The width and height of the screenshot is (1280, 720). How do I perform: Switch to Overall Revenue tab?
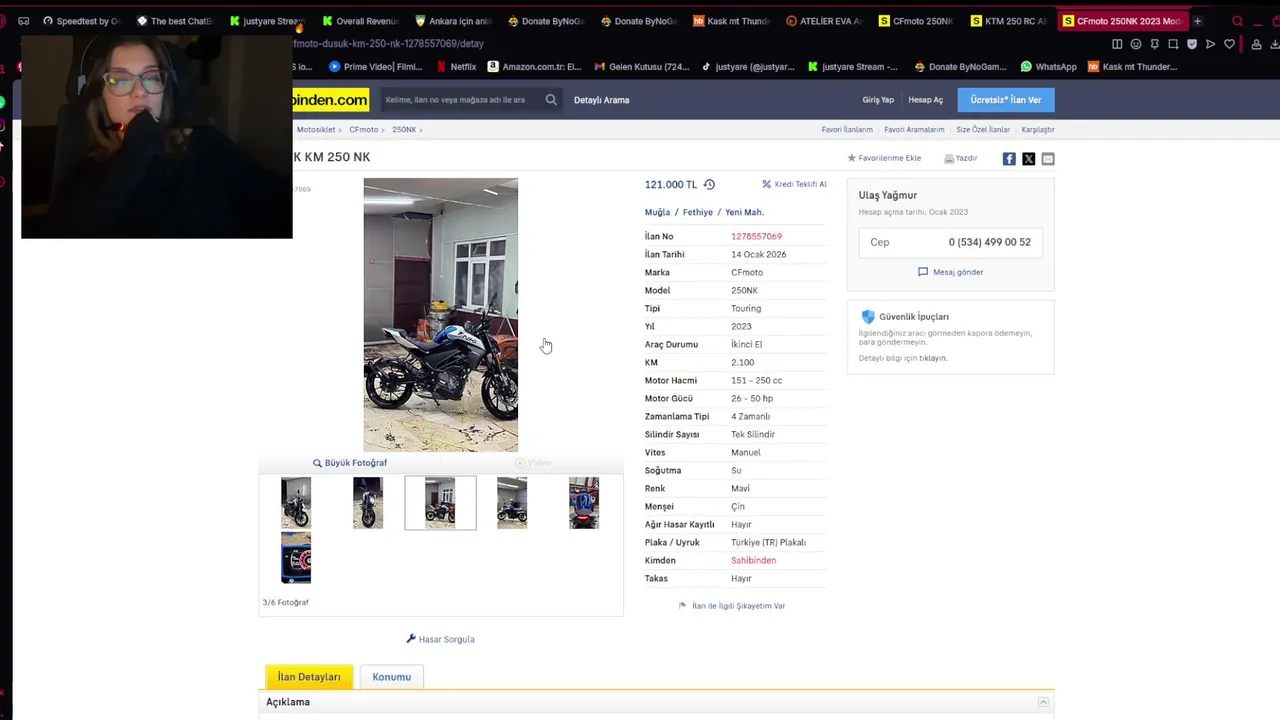(360, 21)
